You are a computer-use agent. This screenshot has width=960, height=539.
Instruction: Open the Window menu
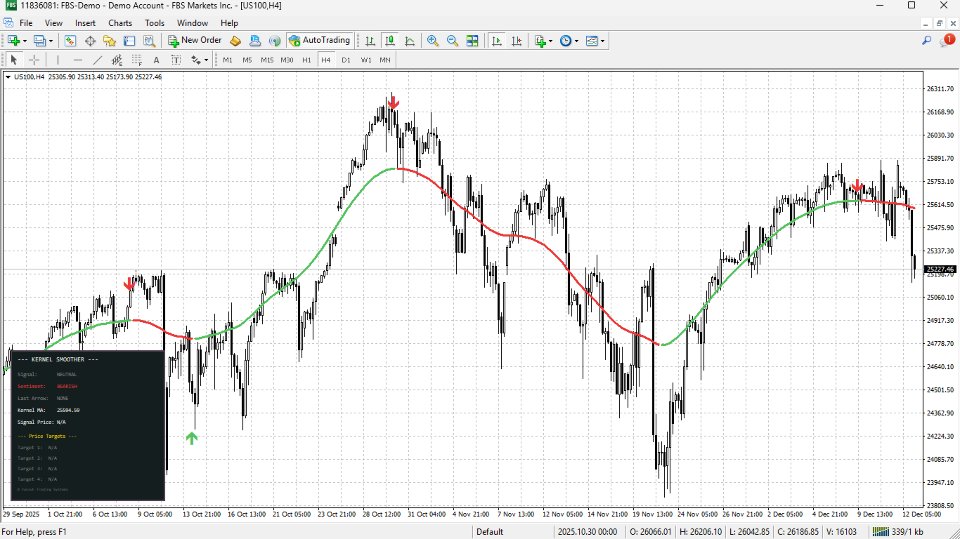click(192, 23)
